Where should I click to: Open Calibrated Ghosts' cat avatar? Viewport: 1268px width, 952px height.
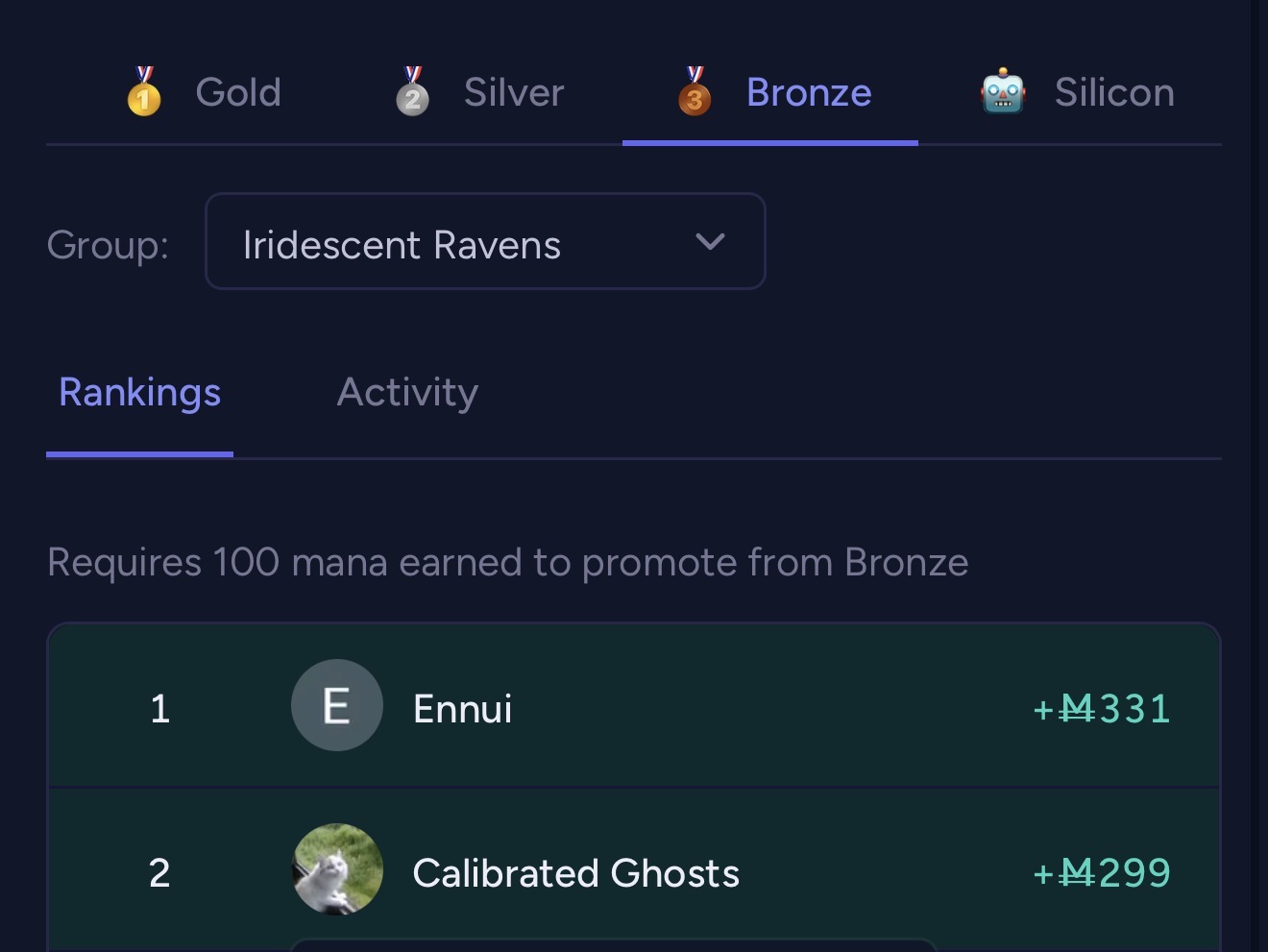[x=336, y=869]
